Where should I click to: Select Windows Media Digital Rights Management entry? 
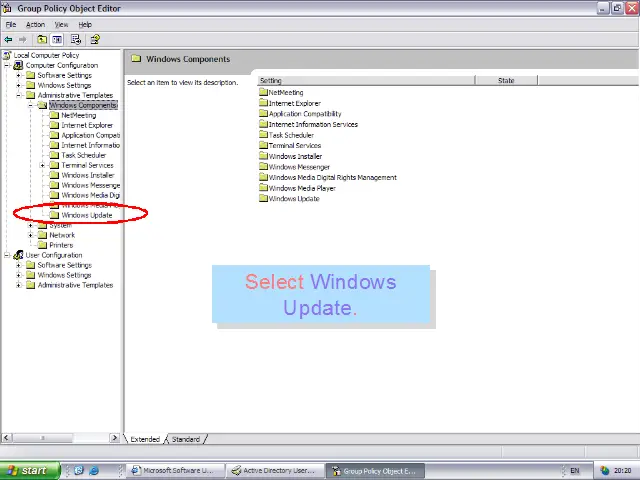click(333, 178)
